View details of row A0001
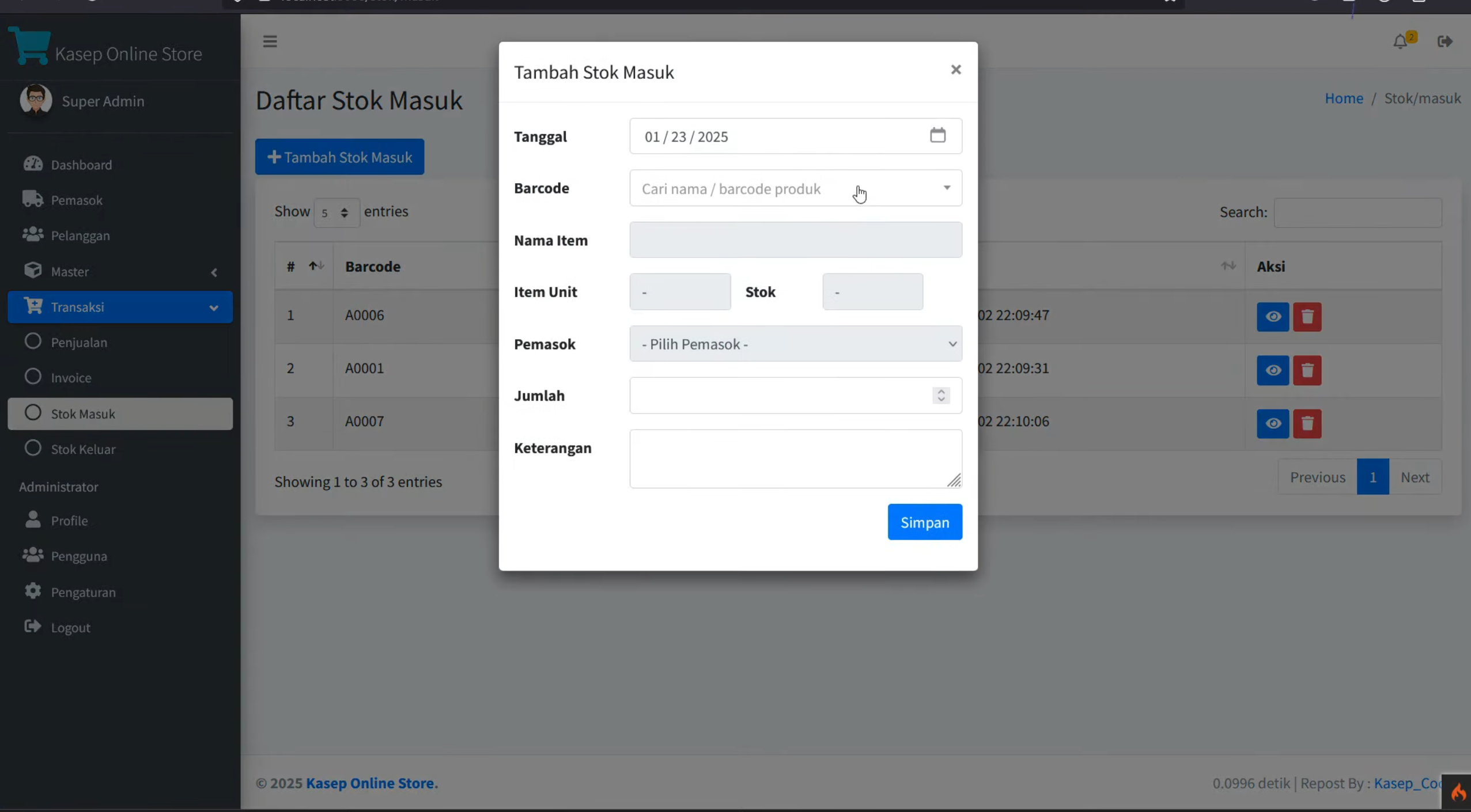The image size is (1471, 812). point(1273,370)
